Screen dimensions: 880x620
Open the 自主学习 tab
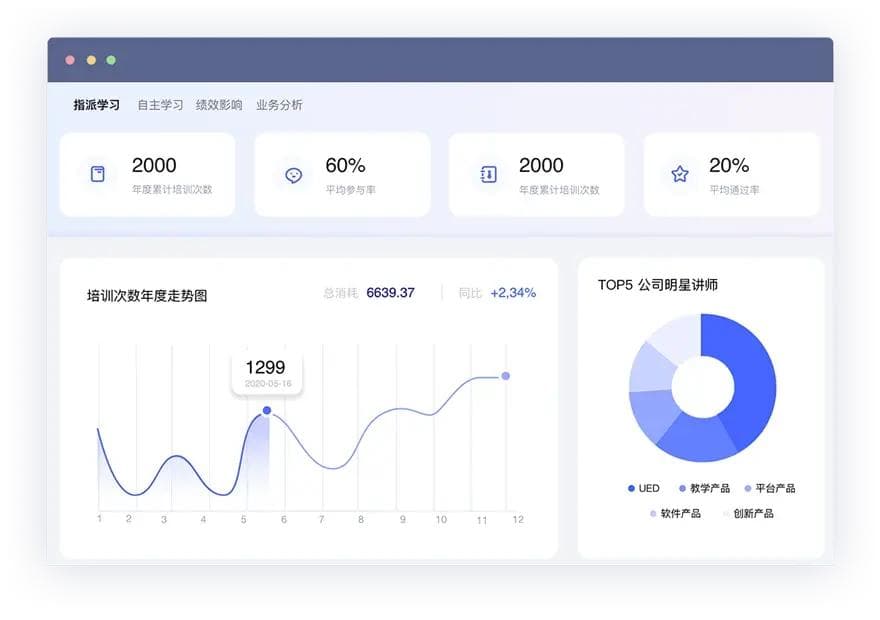161,105
